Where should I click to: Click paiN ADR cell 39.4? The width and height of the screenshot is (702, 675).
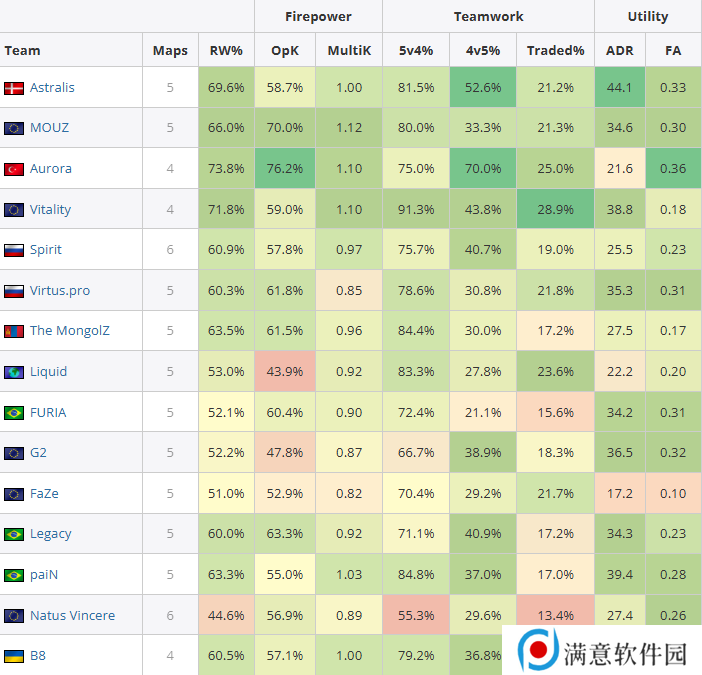(620, 575)
